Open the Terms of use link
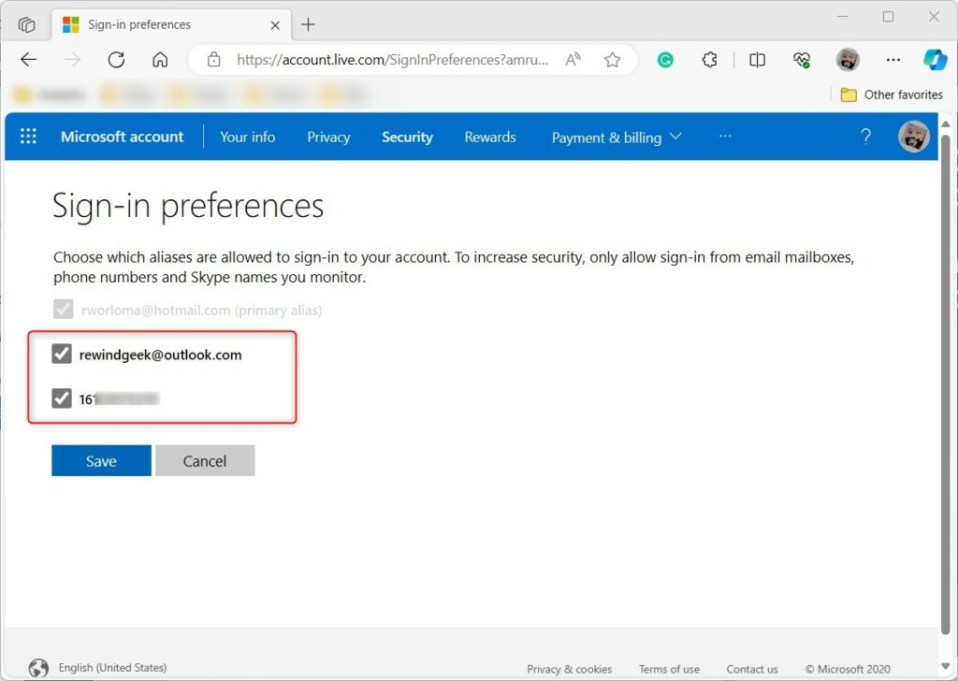 pos(669,669)
